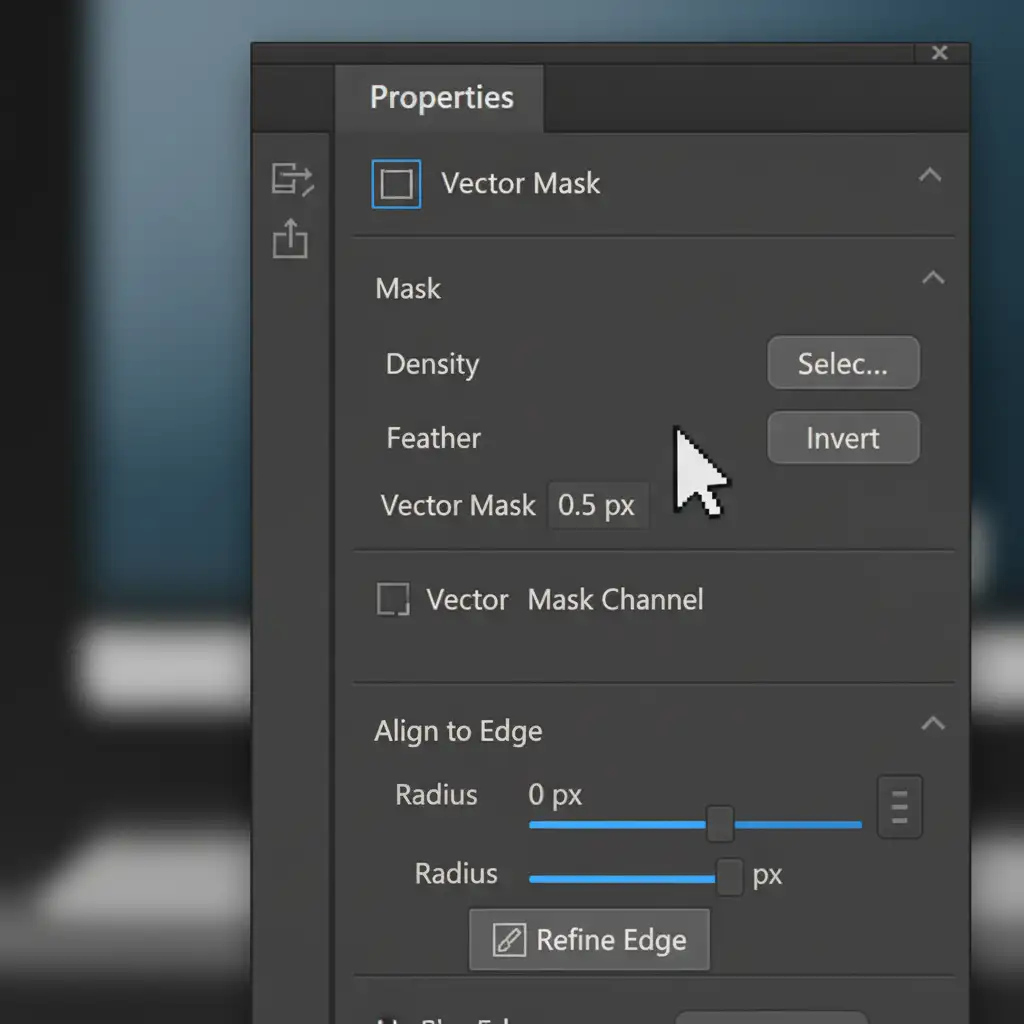
Task: Collapse the Vector Mask section chevron
Action: (930, 176)
